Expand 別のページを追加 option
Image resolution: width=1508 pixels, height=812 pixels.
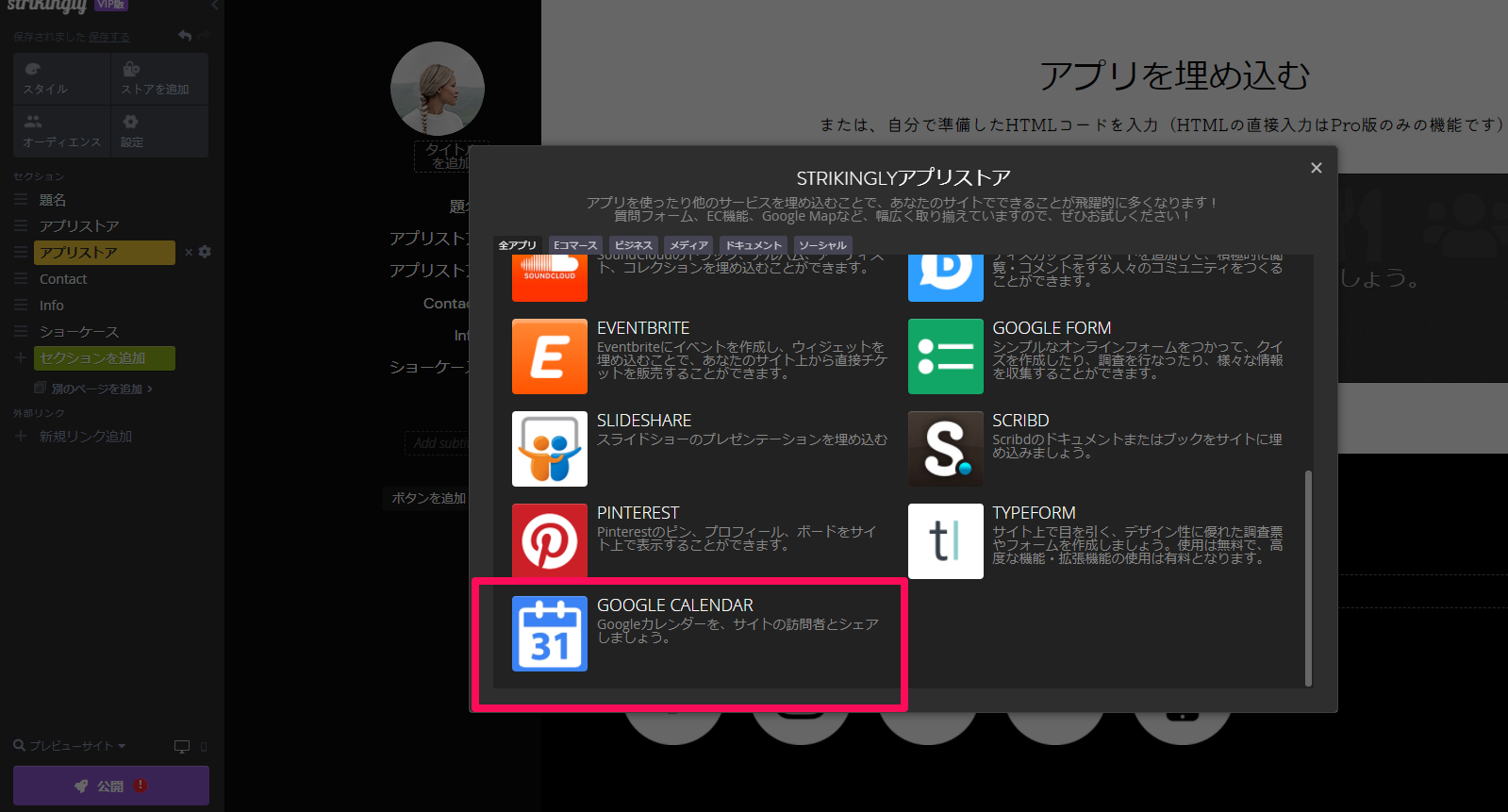click(x=93, y=389)
